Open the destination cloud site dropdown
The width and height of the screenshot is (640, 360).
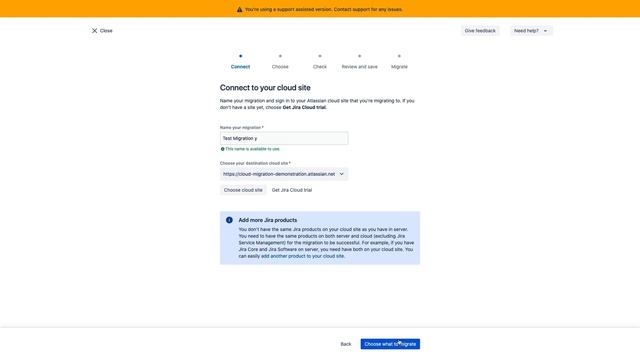[284, 174]
